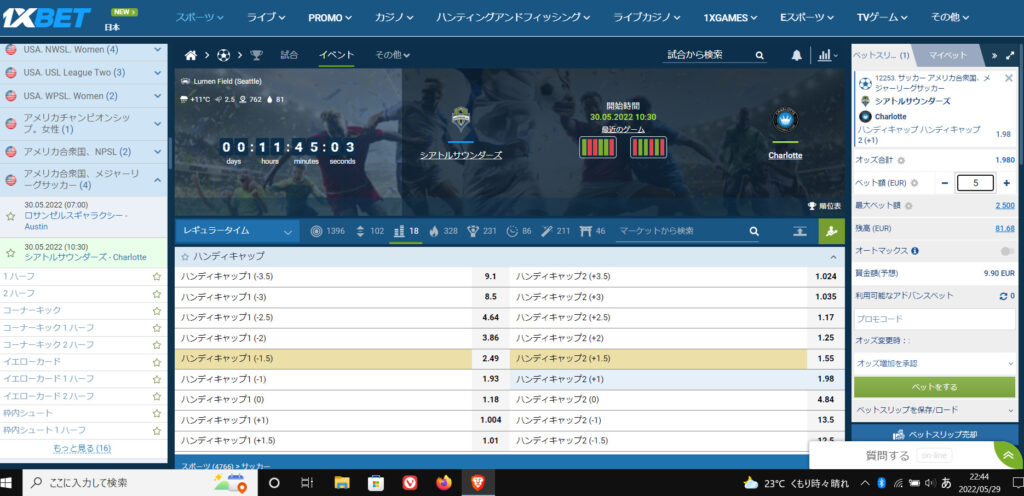Favorite the ロサンゼルスギャラクシー - Austin match star
Image resolution: width=1024 pixels, height=496 pixels.
pyautogui.click(x=10, y=215)
